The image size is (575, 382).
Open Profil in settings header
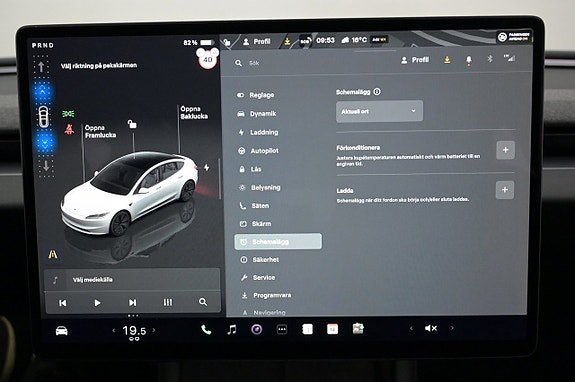point(415,60)
